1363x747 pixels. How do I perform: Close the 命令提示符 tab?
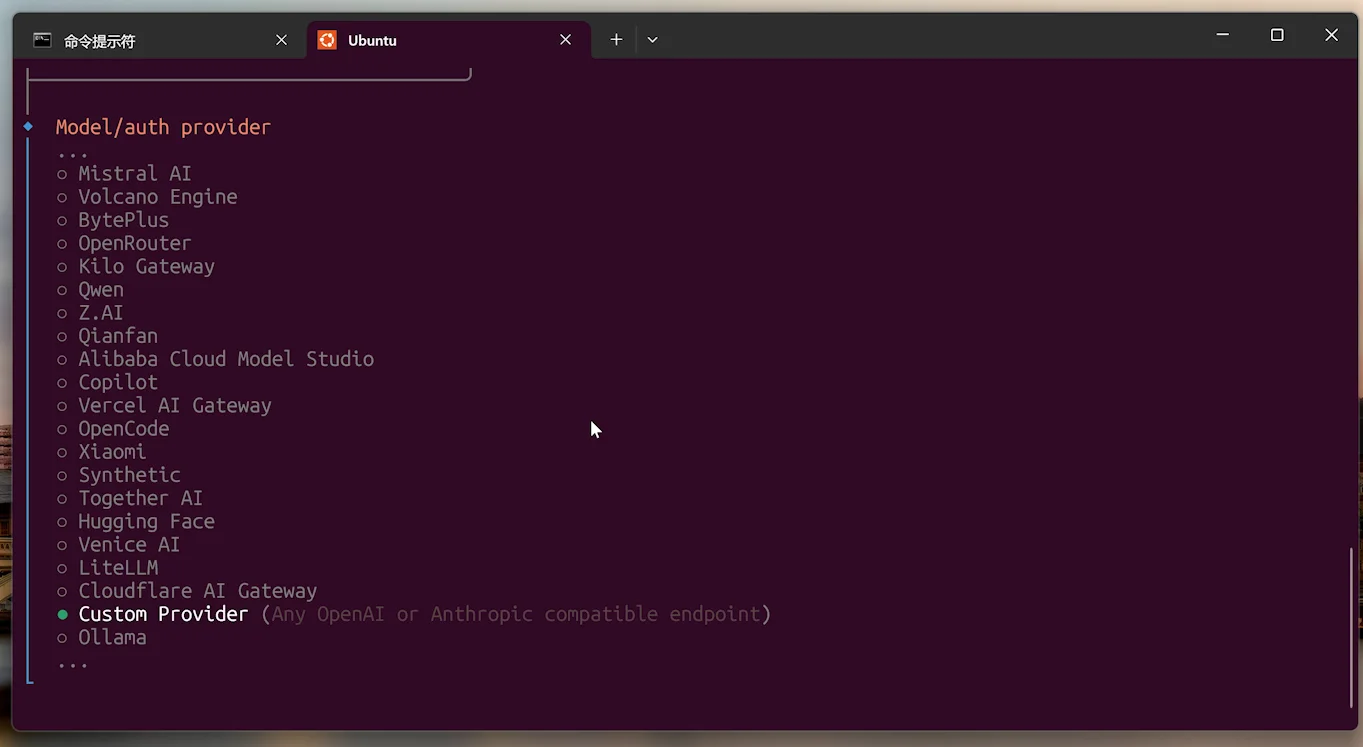click(x=281, y=40)
